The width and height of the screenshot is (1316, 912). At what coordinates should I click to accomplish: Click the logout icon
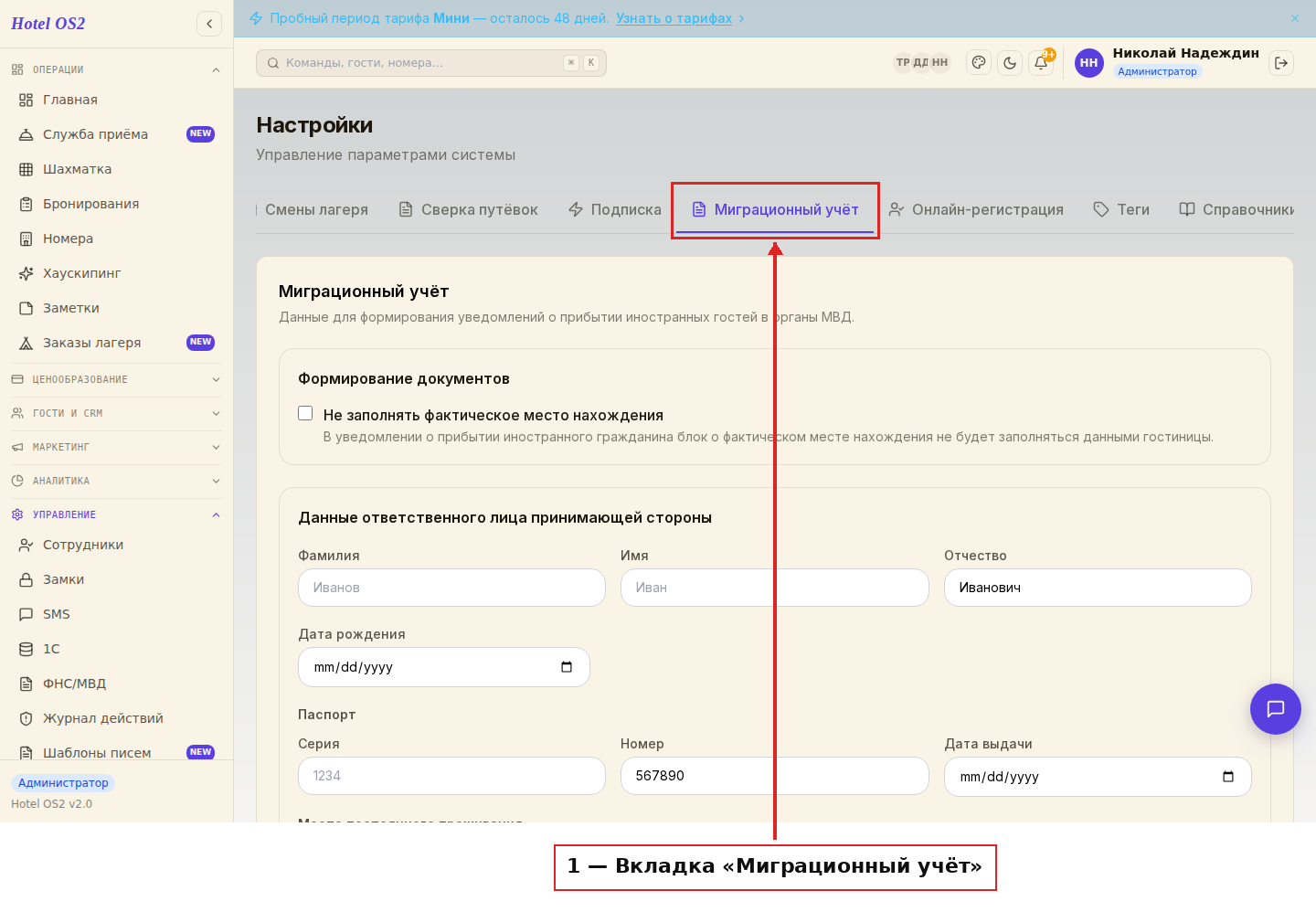pos(1281,63)
